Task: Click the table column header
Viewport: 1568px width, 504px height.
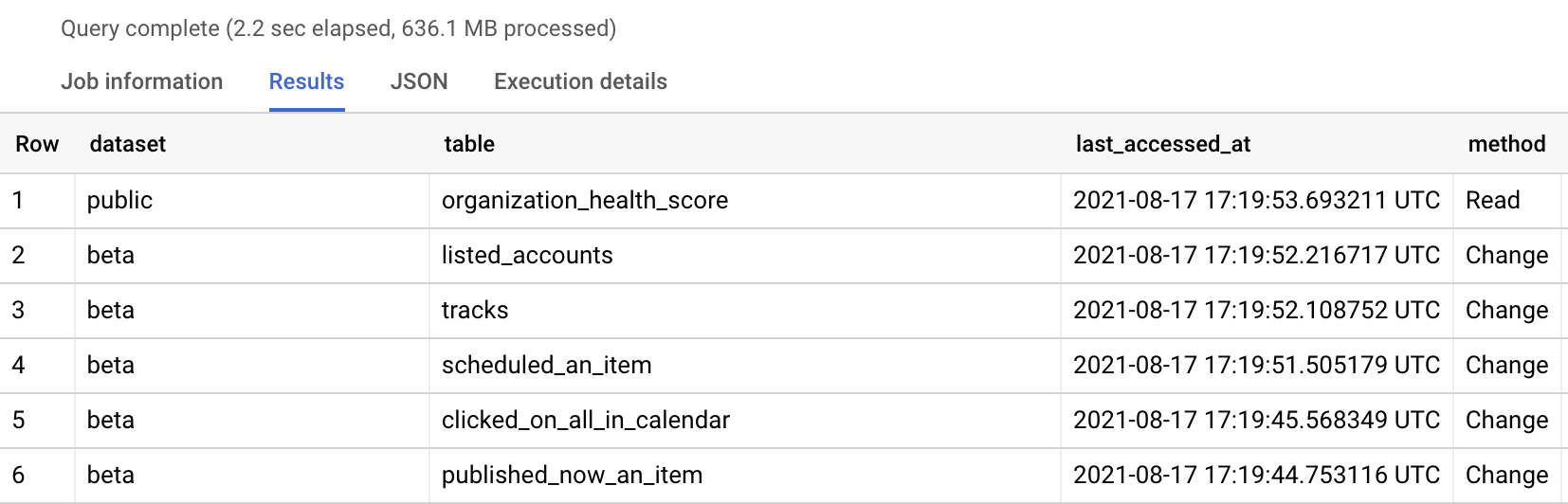Action: pos(469,144)
